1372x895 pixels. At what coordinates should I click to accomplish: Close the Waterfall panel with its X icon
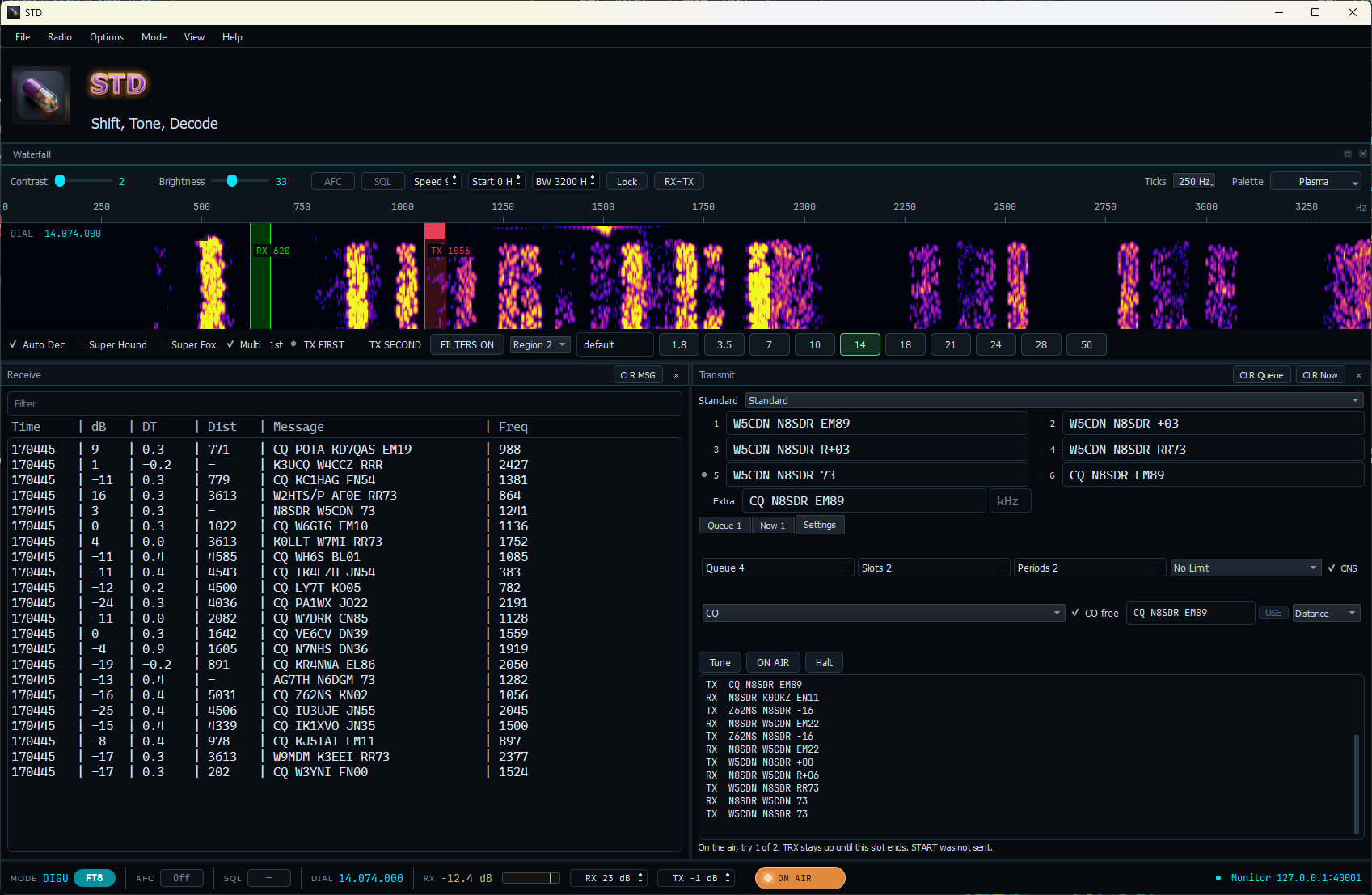tap(1363, 154)
